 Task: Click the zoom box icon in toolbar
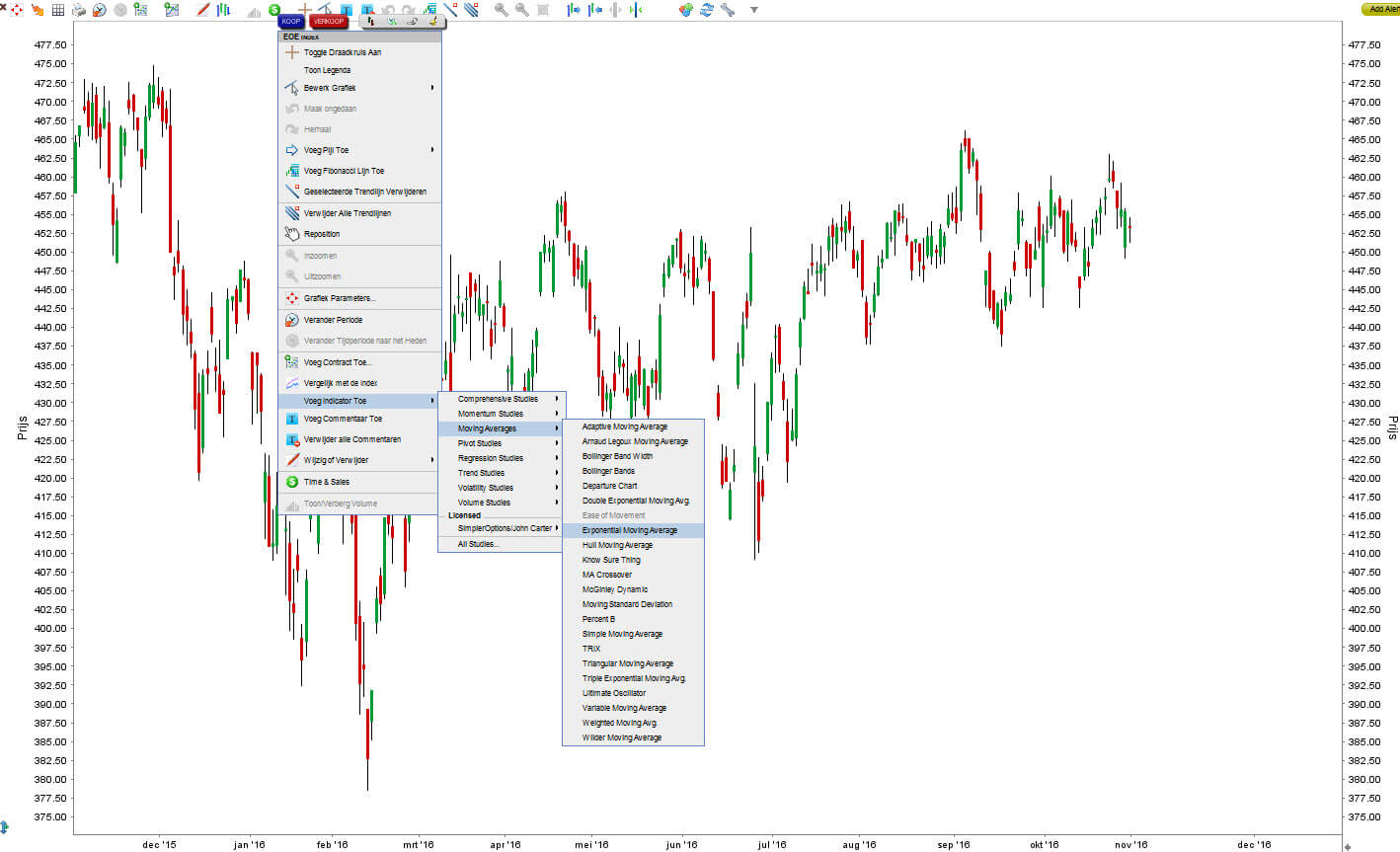coord(542,10)
